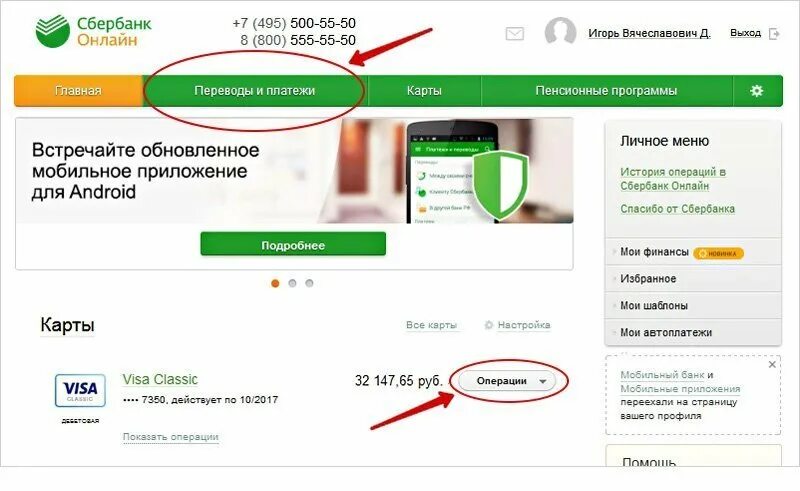This screenshot has width=800, height=491.
Task: Click the exit door icon near Выход
Action: pos(774,34)
